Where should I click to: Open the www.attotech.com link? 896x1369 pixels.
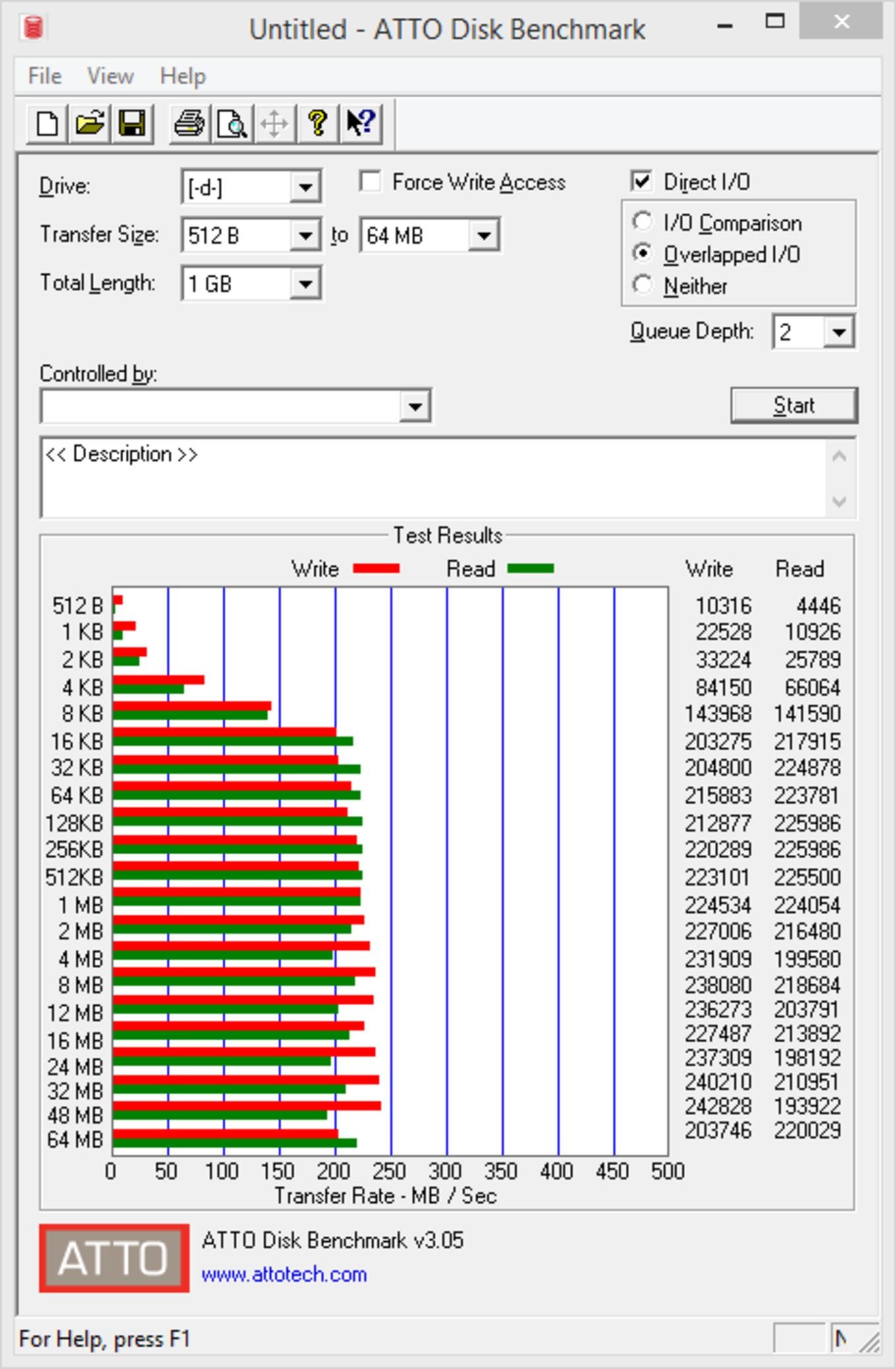pyautogui.click(x=284, y=1274)
